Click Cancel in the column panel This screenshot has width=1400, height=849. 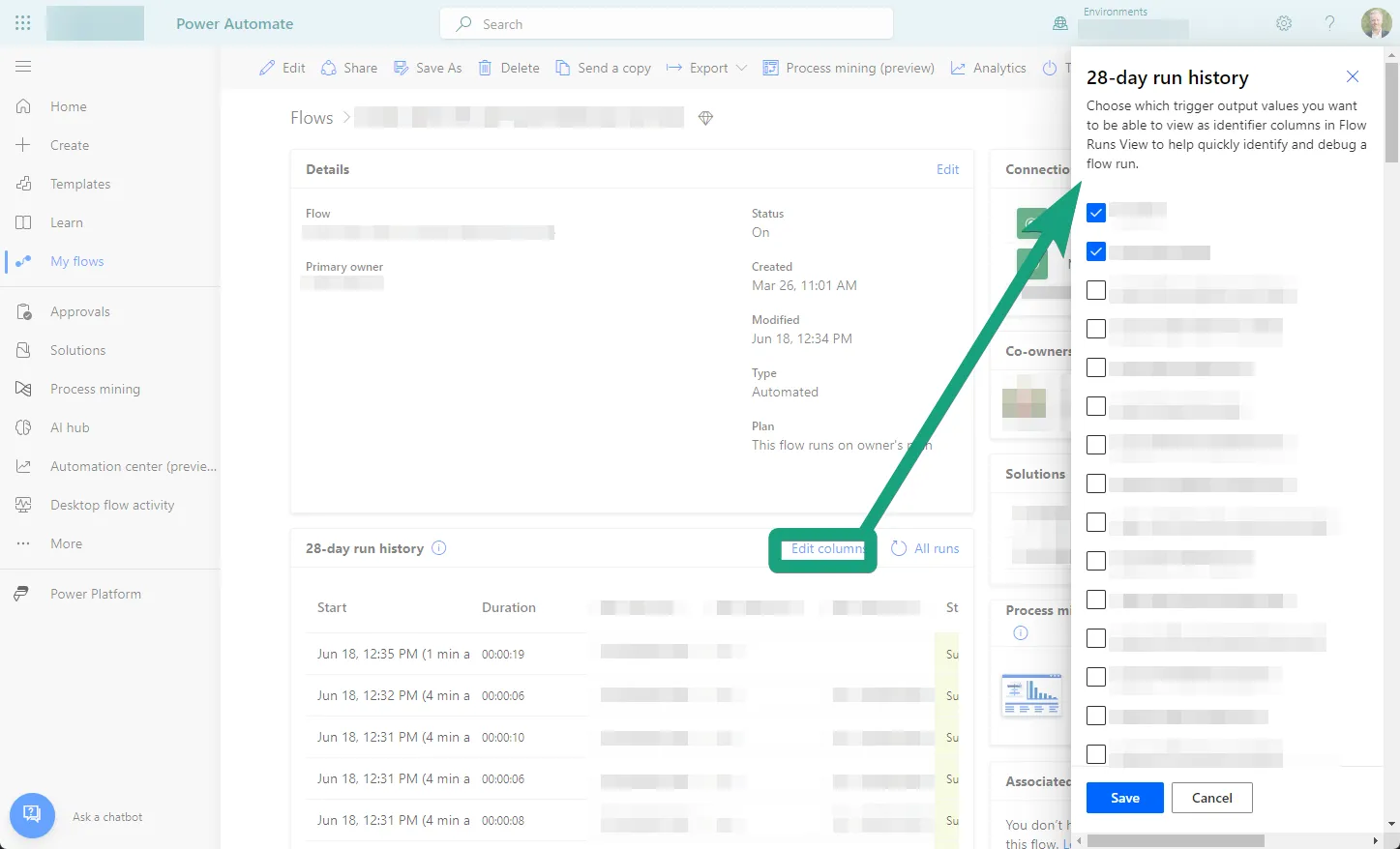[1212, 798]
